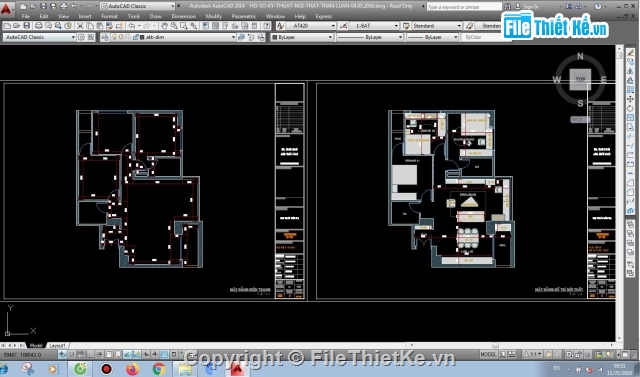The width and height of the screenshot is (640, 377).
Task: Click the Sign In link
Action: [x=531, y=7]
